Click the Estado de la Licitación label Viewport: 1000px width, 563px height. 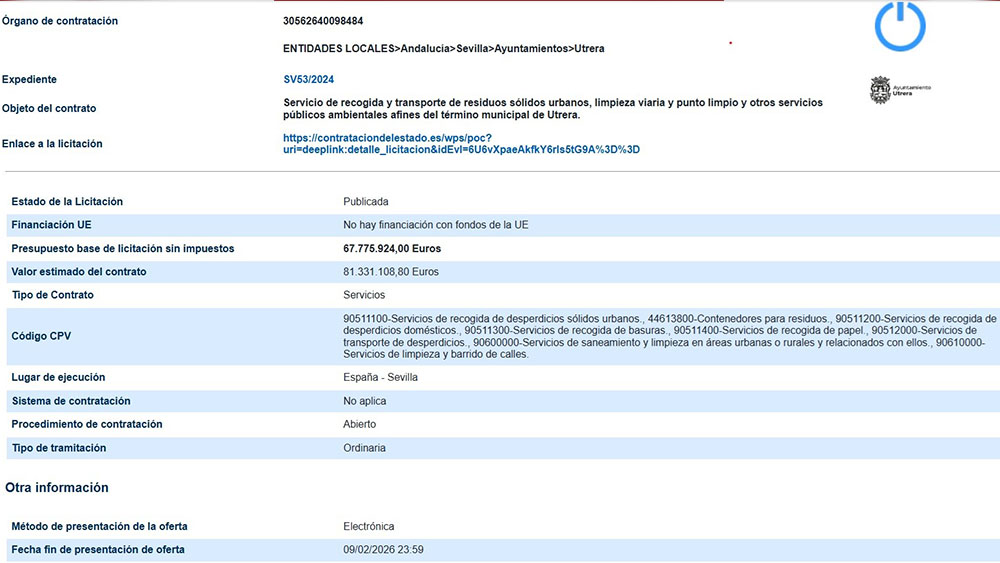[67, 201]
